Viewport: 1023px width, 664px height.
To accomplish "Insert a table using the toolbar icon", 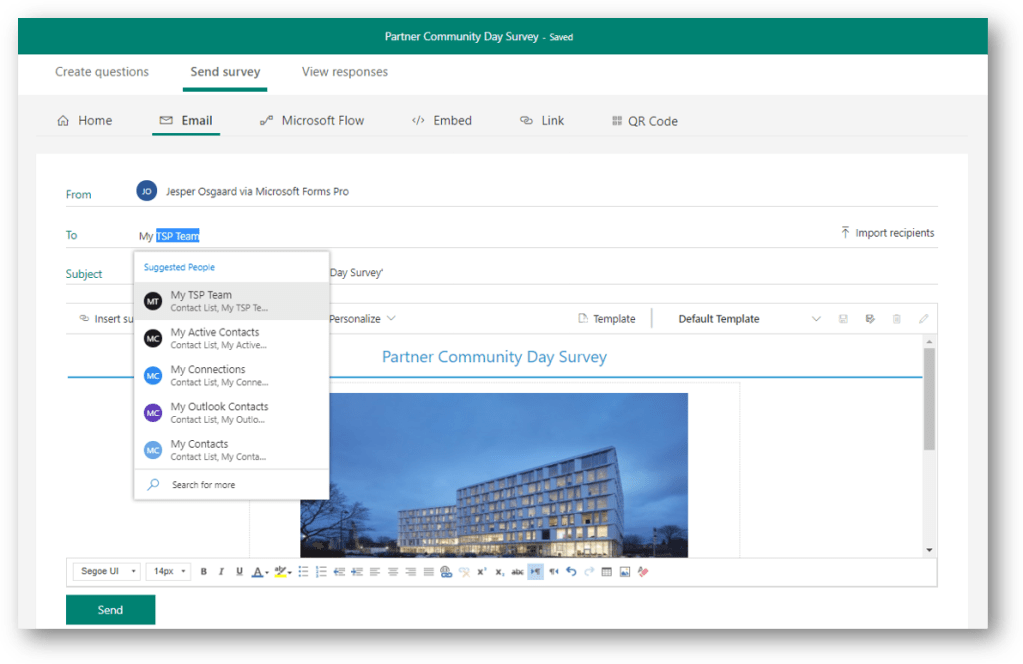I will 607,572.
